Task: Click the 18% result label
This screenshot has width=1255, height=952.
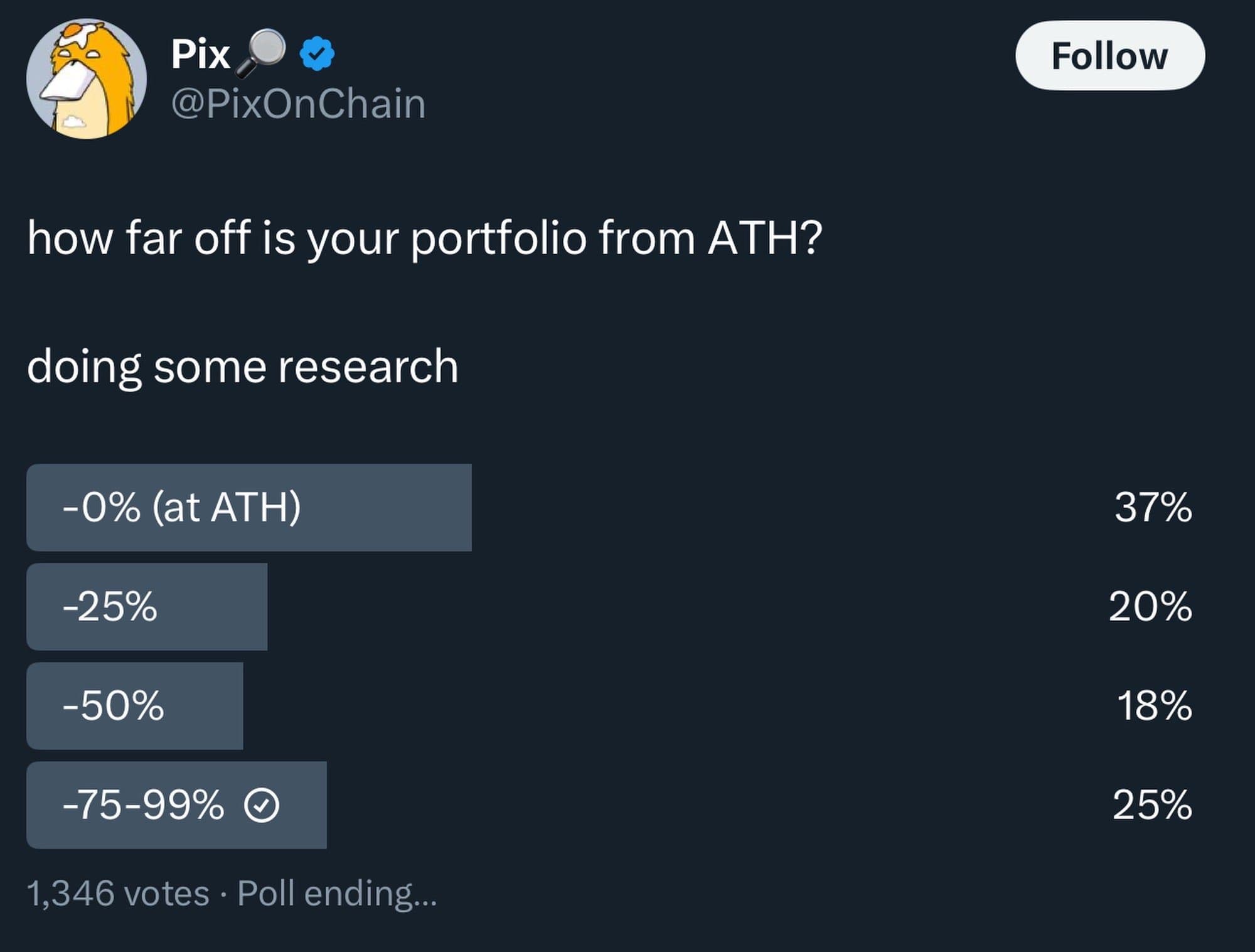Action: [x=1153, y=705]
